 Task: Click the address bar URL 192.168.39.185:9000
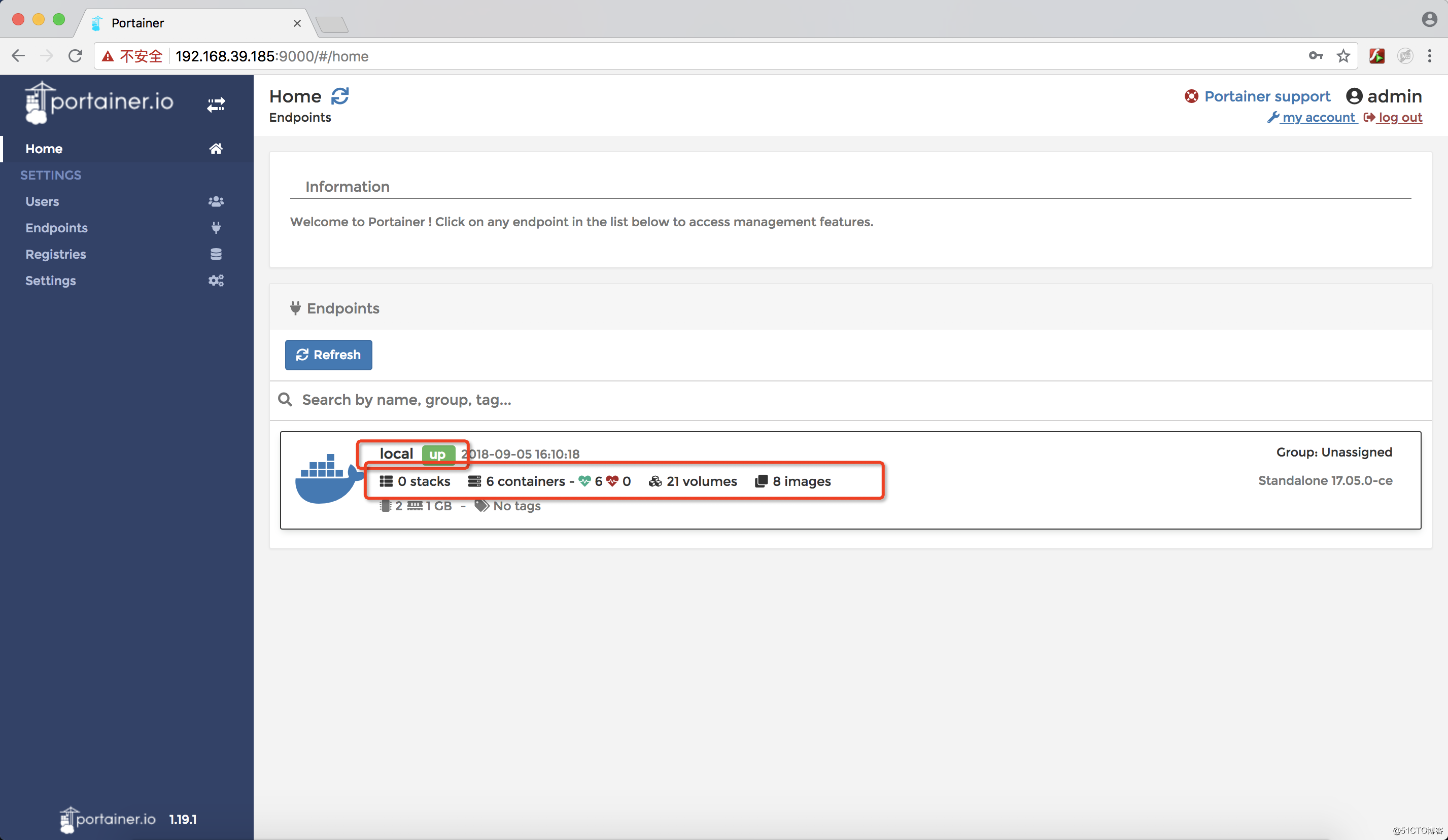272,56
